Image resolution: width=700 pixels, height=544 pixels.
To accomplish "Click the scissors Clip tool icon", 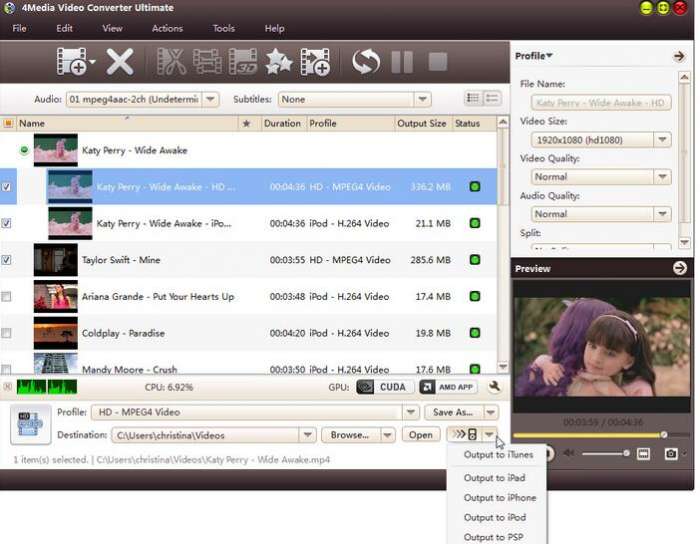I will [171, 63].
